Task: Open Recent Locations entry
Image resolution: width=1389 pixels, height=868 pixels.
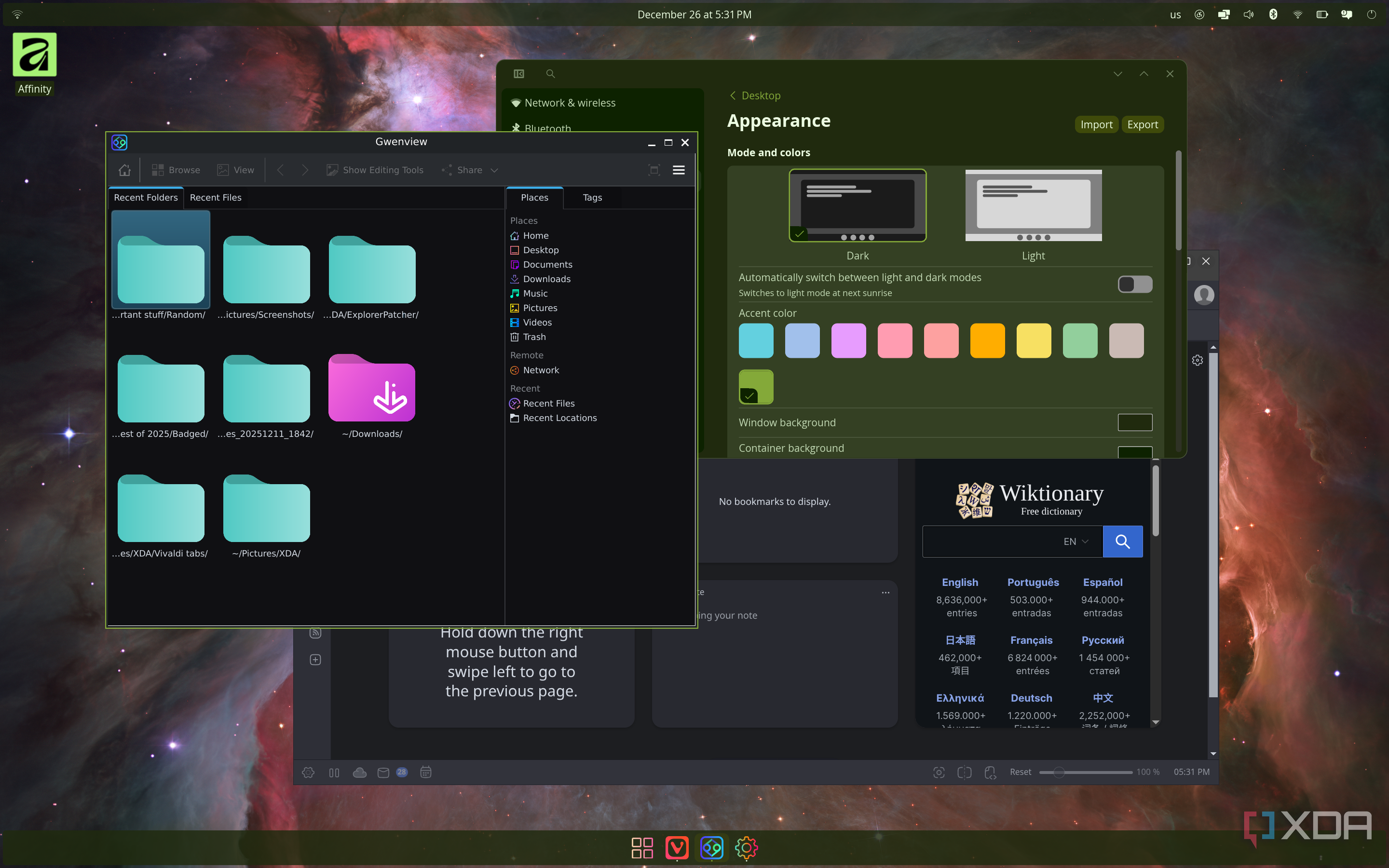Action: 559,418
